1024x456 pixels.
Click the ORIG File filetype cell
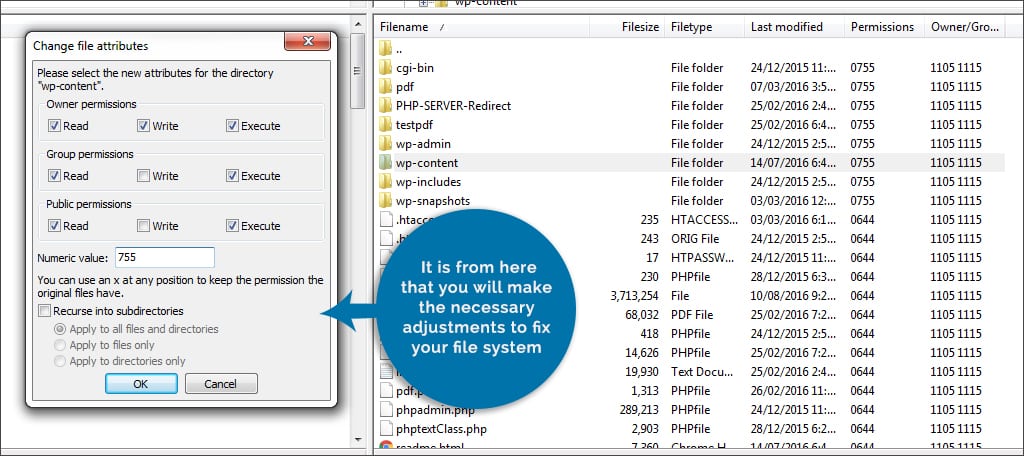point(695,238)
